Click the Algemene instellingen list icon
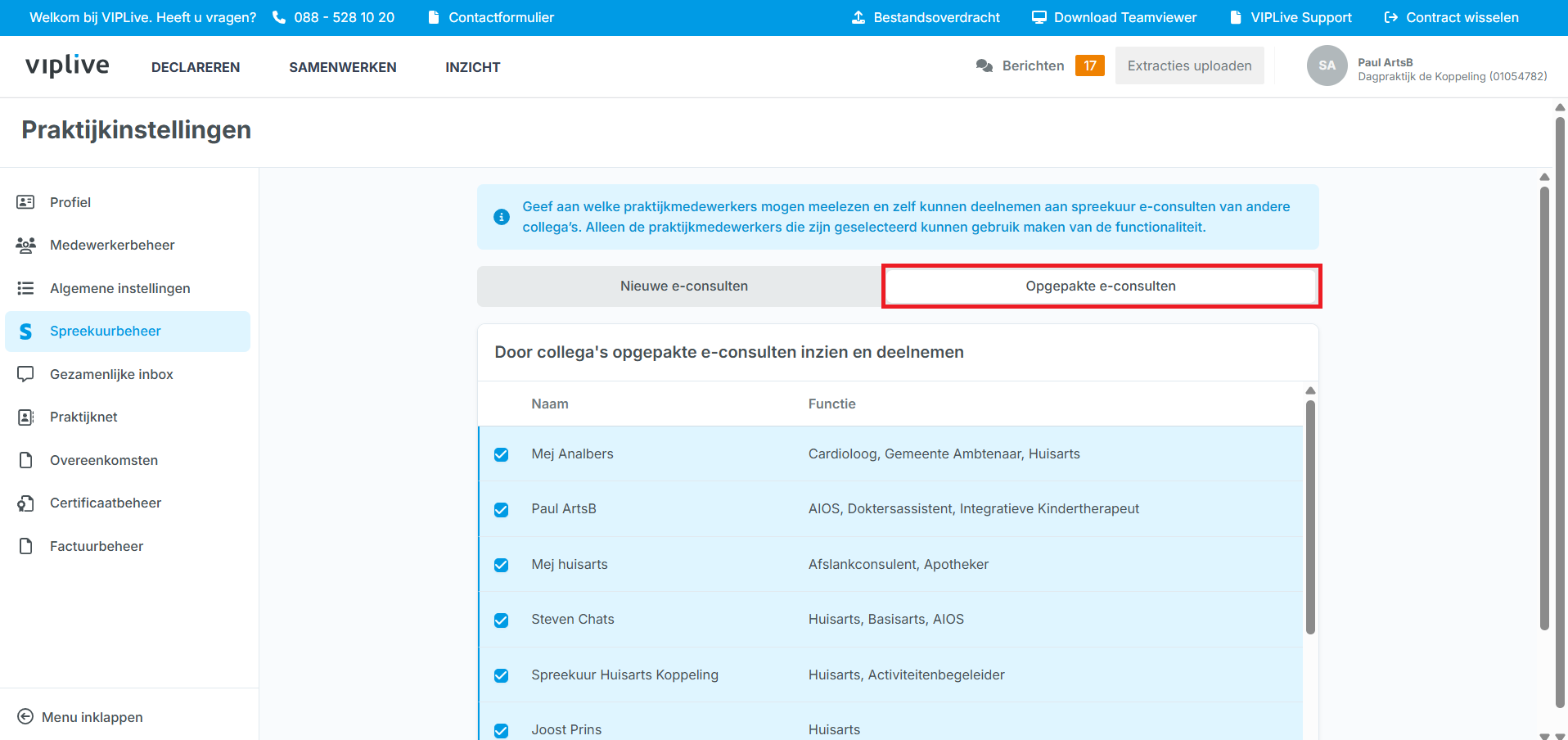The height and width of the screenshot is (740, 1568). 26,288
